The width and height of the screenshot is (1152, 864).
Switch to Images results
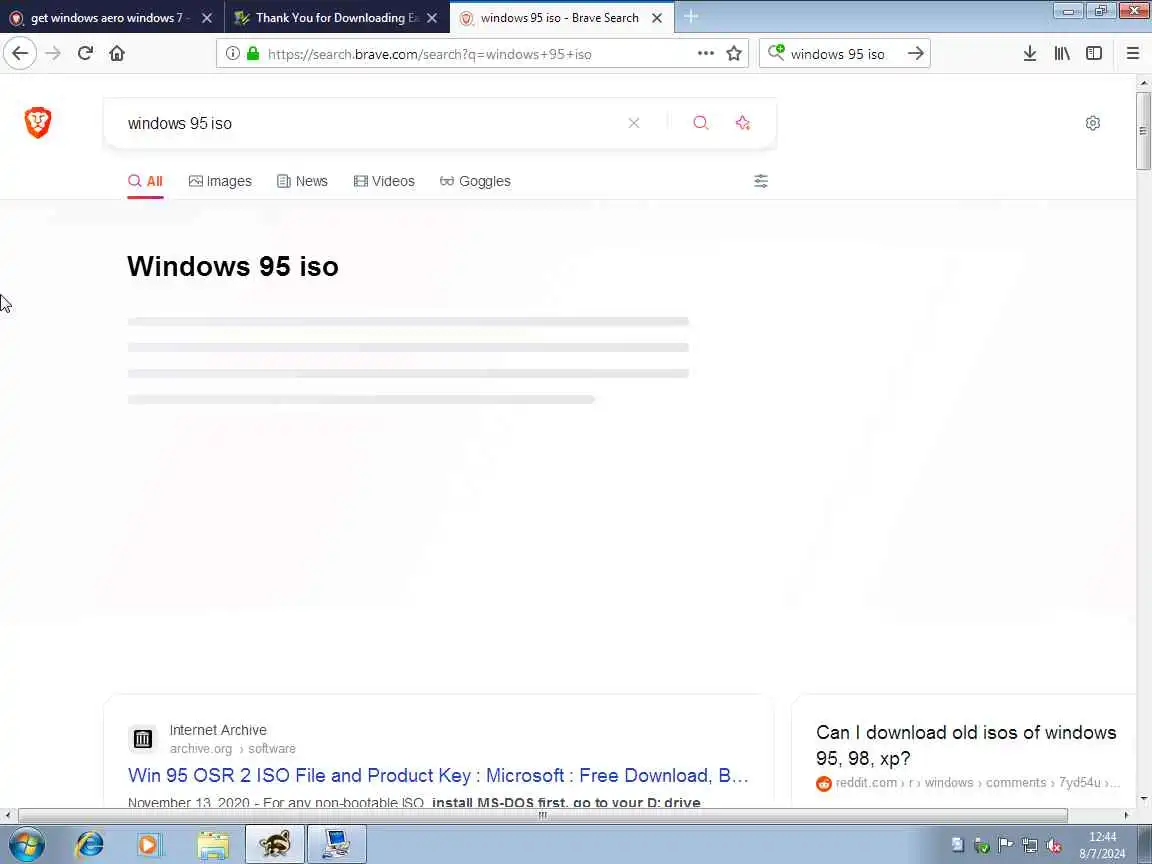[x=220, y=181]
